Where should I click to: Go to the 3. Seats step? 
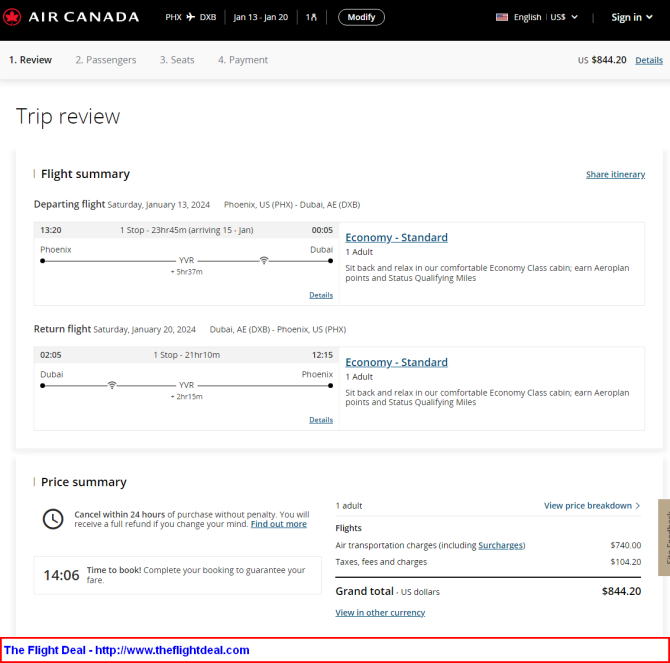177,60
